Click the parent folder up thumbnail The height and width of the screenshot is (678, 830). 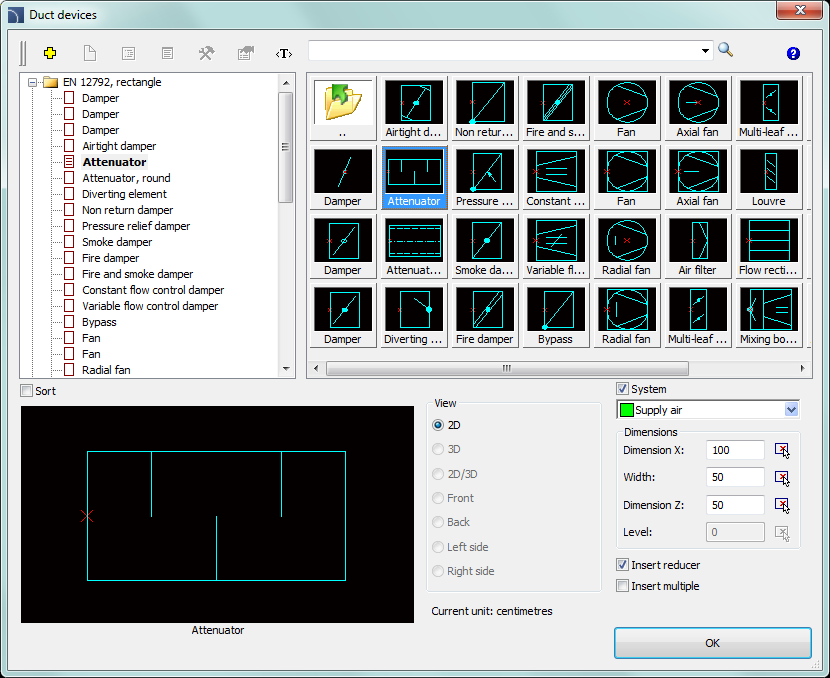coord(343,108)
